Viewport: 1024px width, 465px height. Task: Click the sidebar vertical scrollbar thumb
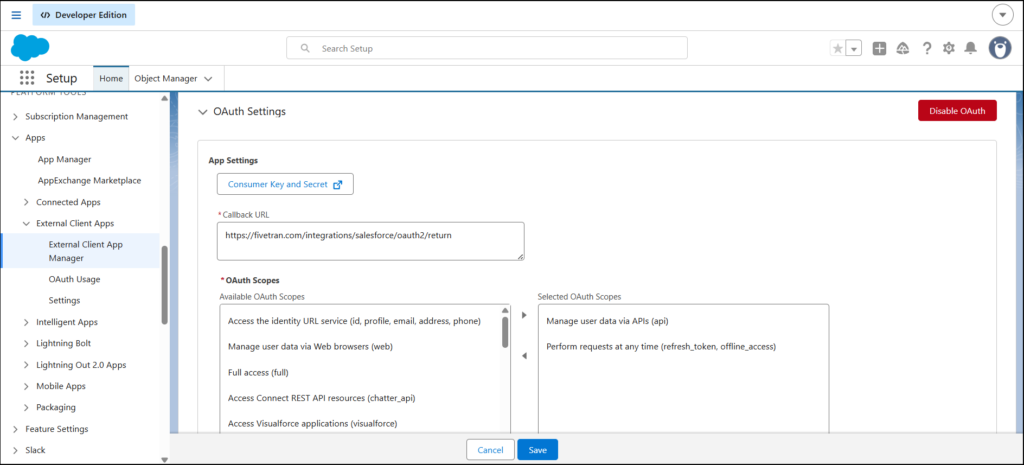(165, 283)
